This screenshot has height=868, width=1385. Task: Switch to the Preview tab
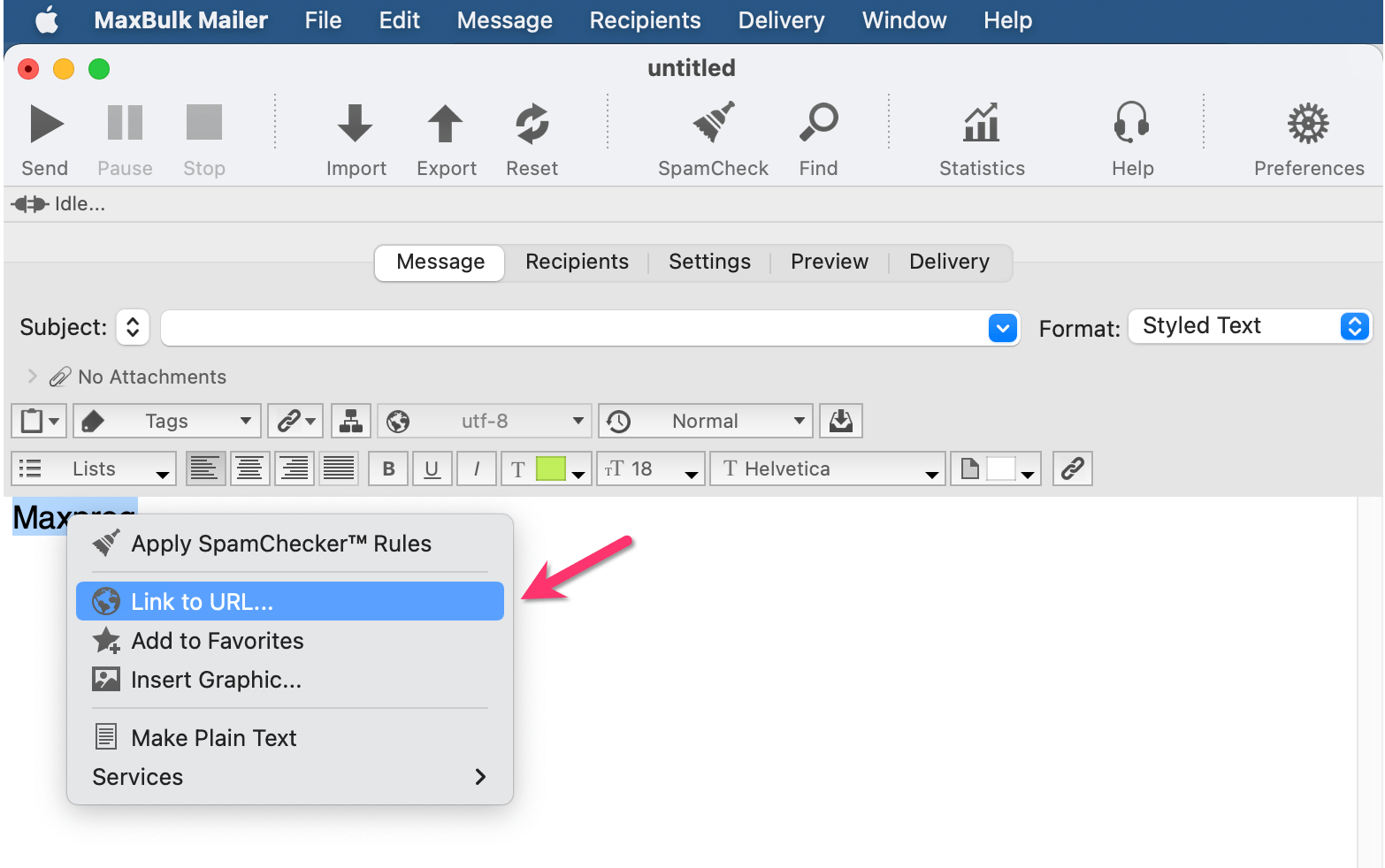[x=830, y=263]
